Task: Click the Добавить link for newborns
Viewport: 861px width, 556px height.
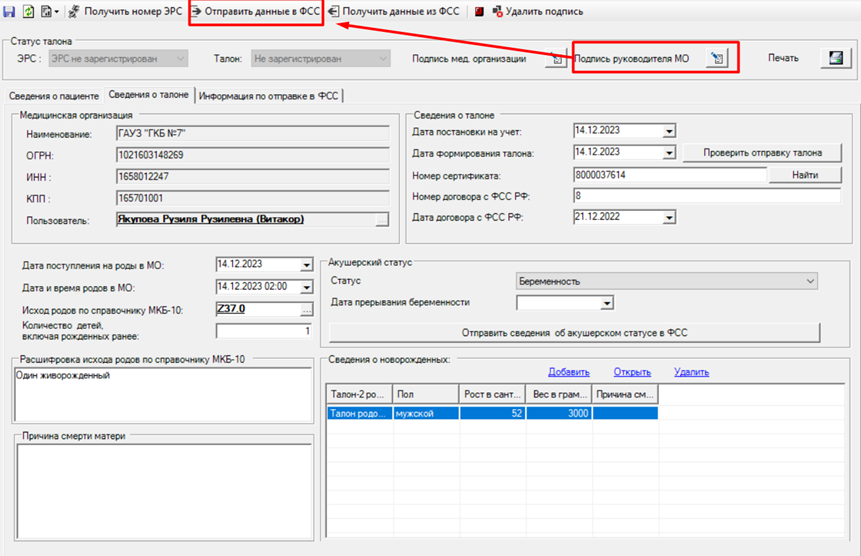Action: (x=569, y=372)
